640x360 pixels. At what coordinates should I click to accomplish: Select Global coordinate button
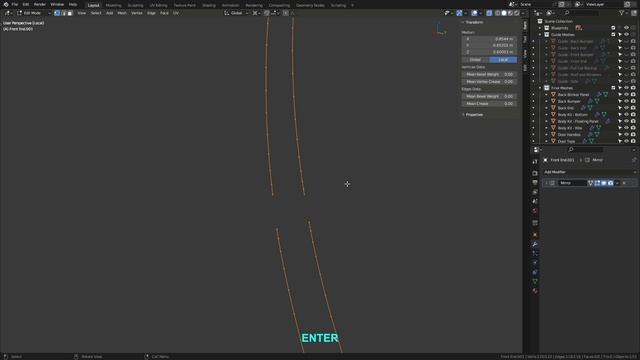pos(475,60)
